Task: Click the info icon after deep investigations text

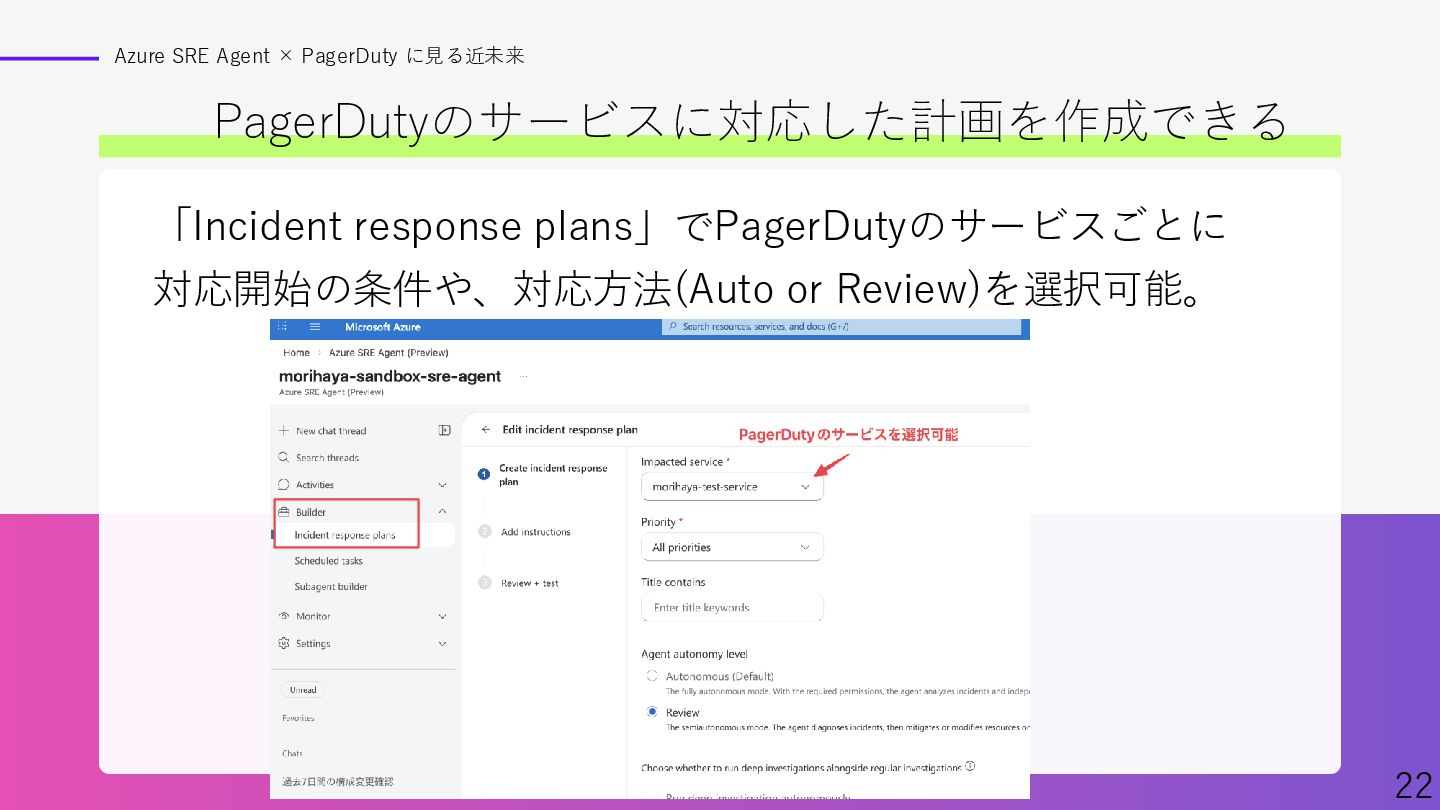Action: (x=970, y=767)
